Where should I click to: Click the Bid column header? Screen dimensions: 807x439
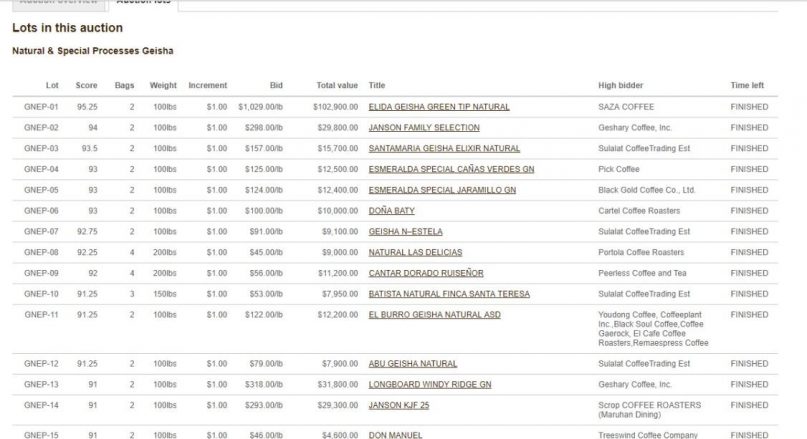[x=276, y=85]
